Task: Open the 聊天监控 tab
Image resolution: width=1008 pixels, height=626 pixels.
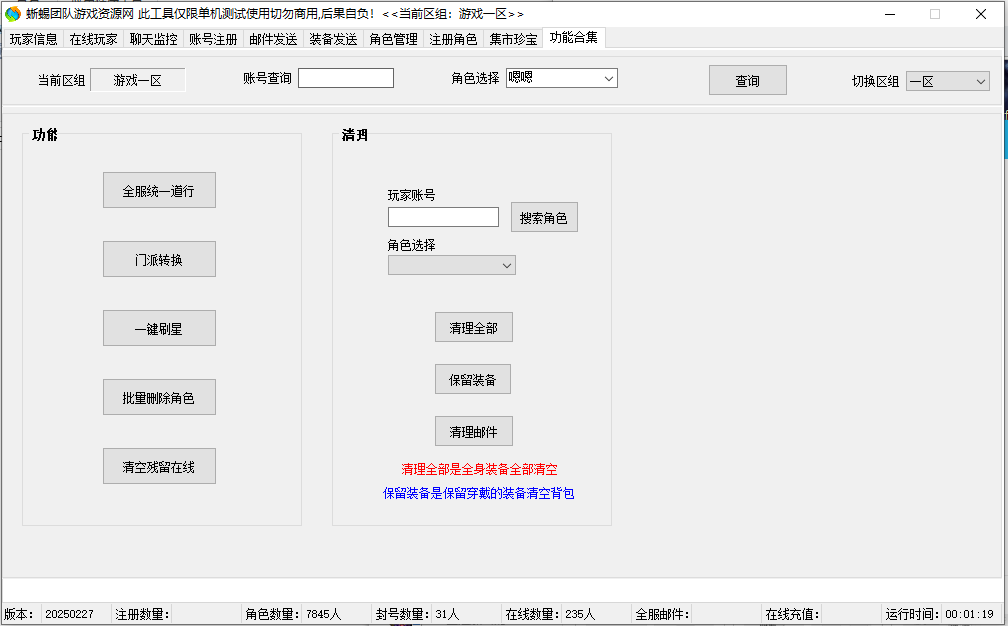Action: coord(153,39)
